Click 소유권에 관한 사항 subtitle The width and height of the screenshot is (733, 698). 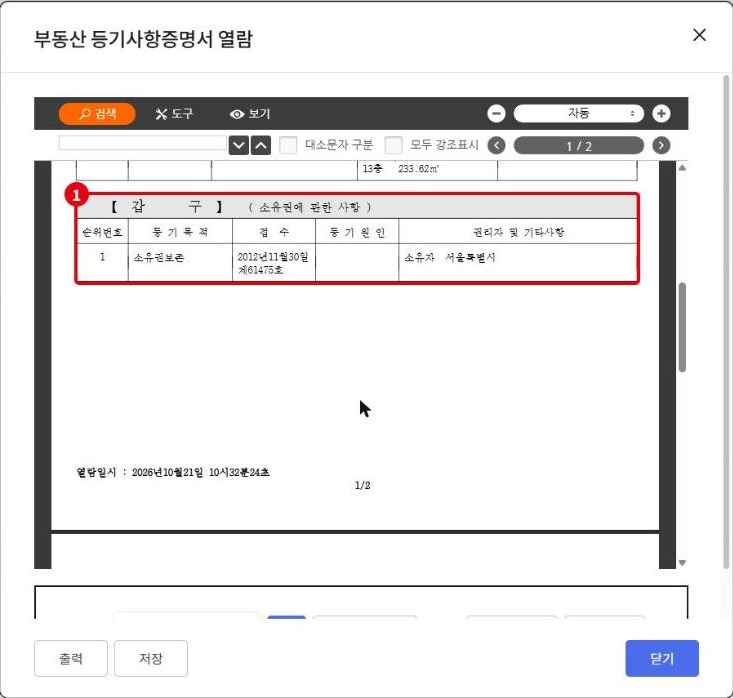(x=309, y=207)
